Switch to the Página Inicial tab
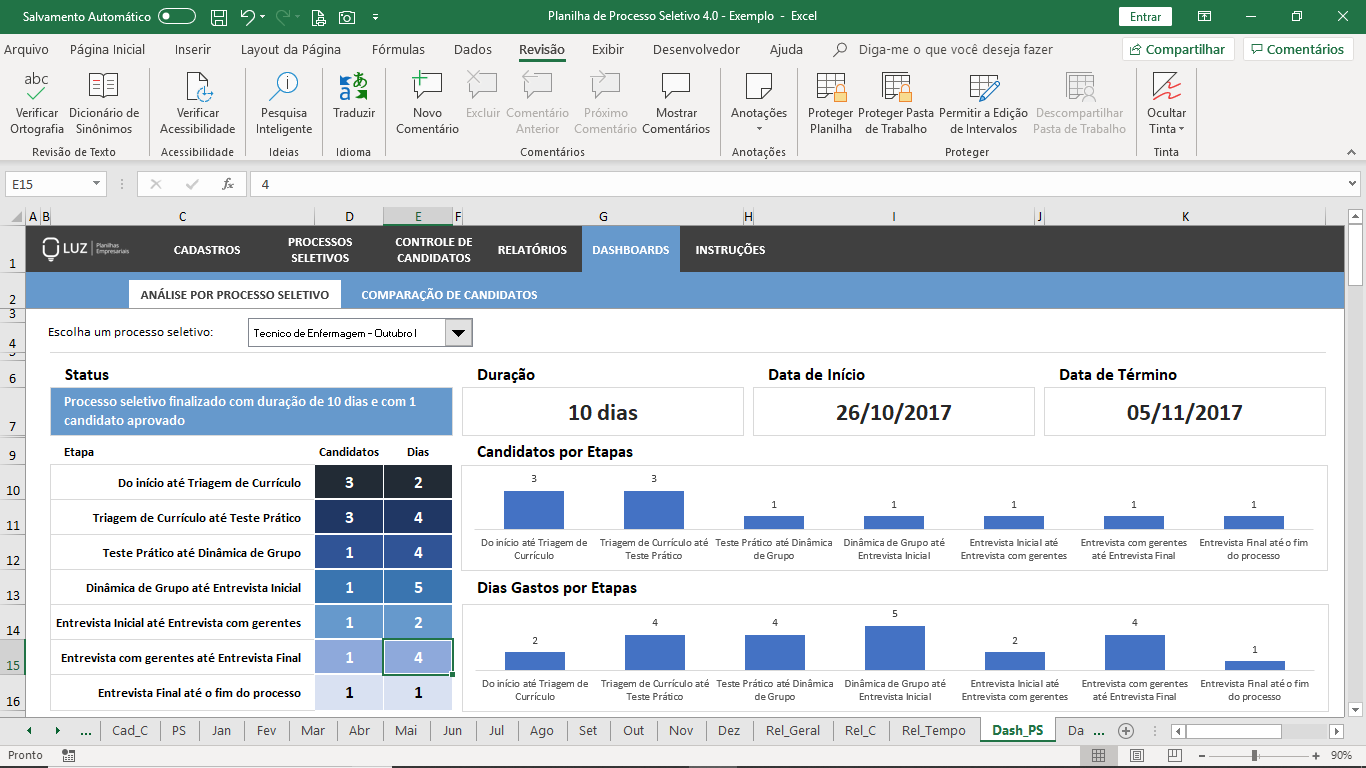This screenshot has height=768, width=1366. [x=107, y=49]
